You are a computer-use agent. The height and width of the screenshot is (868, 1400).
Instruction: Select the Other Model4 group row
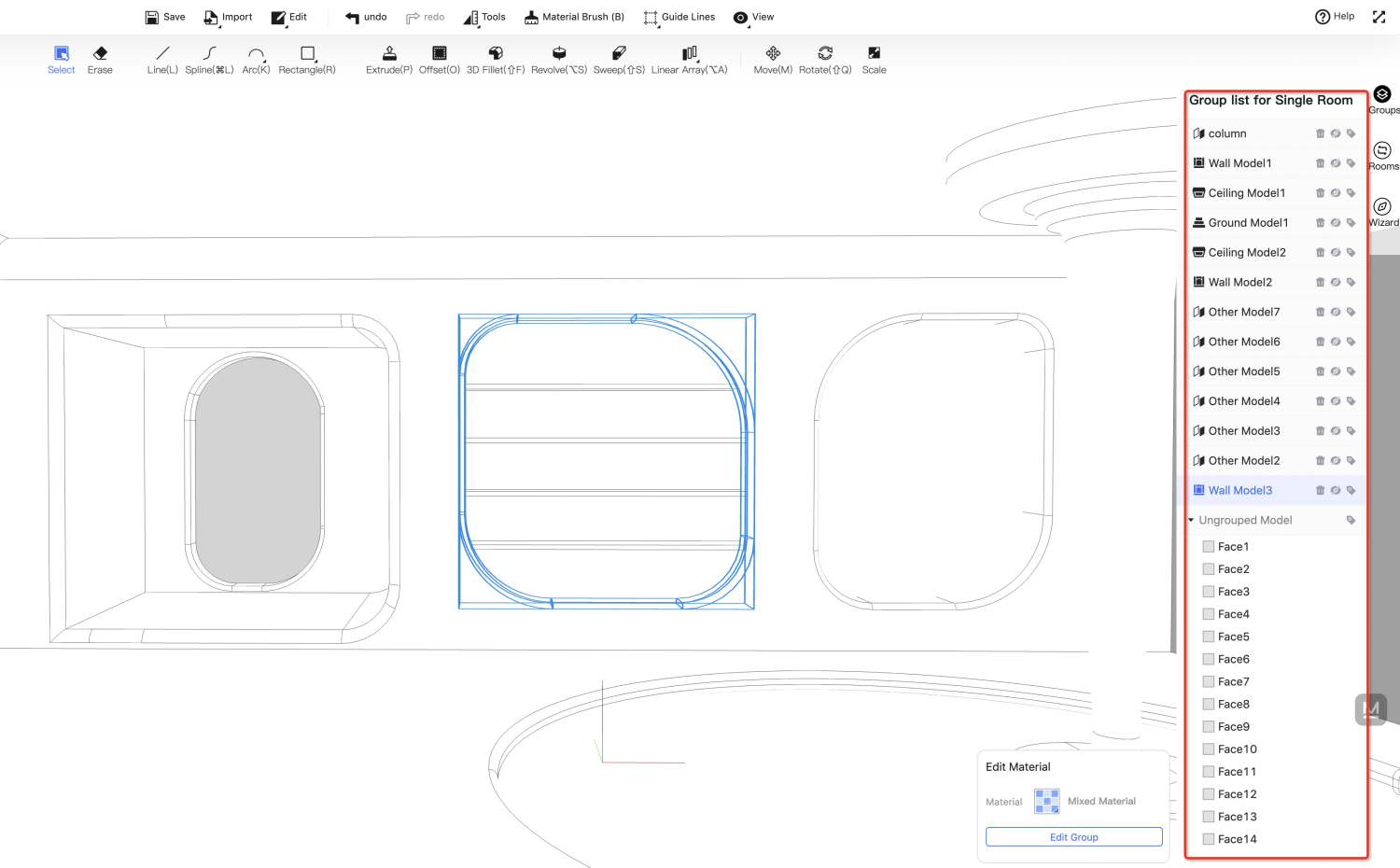[x=1274, y=401]
